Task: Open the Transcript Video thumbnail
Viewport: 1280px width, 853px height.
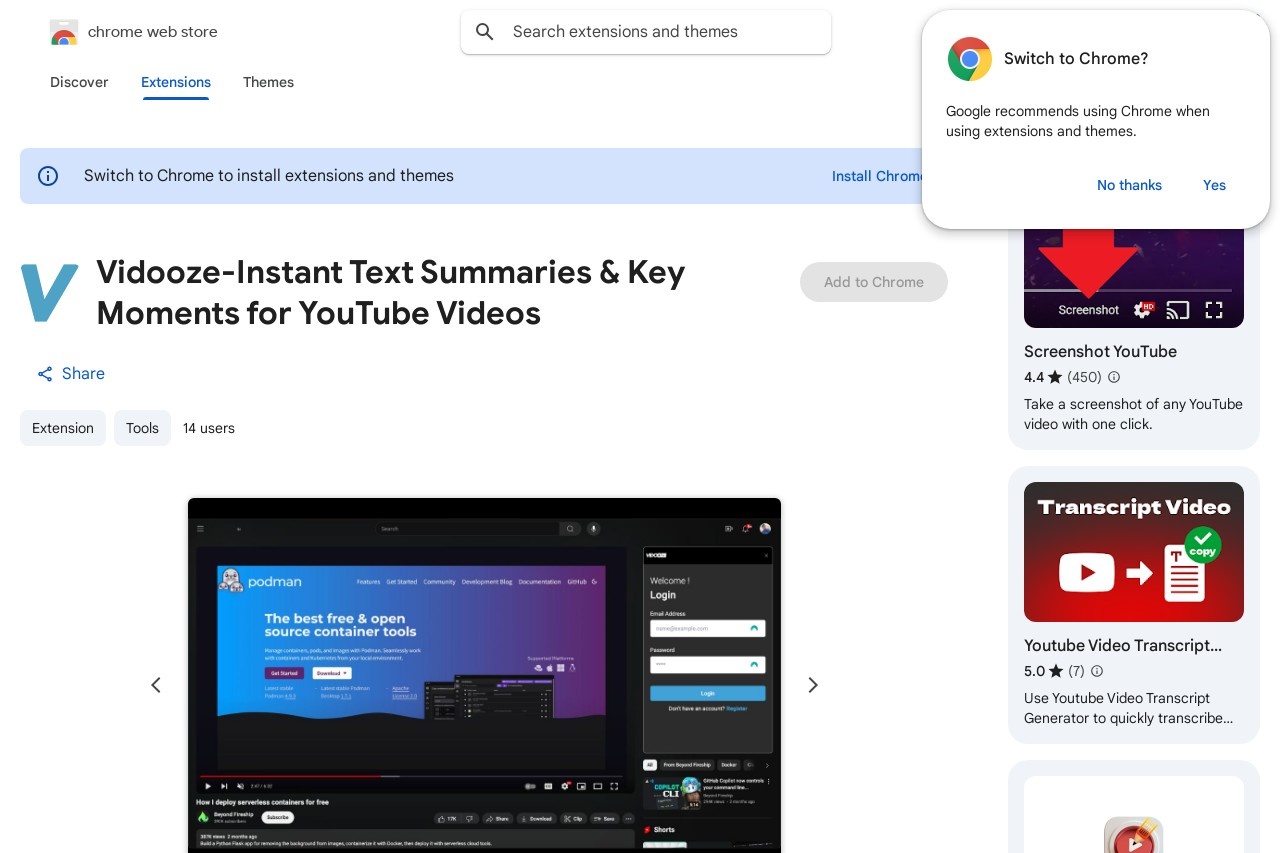Action: pyautogui.click(x=1134, y=552)
